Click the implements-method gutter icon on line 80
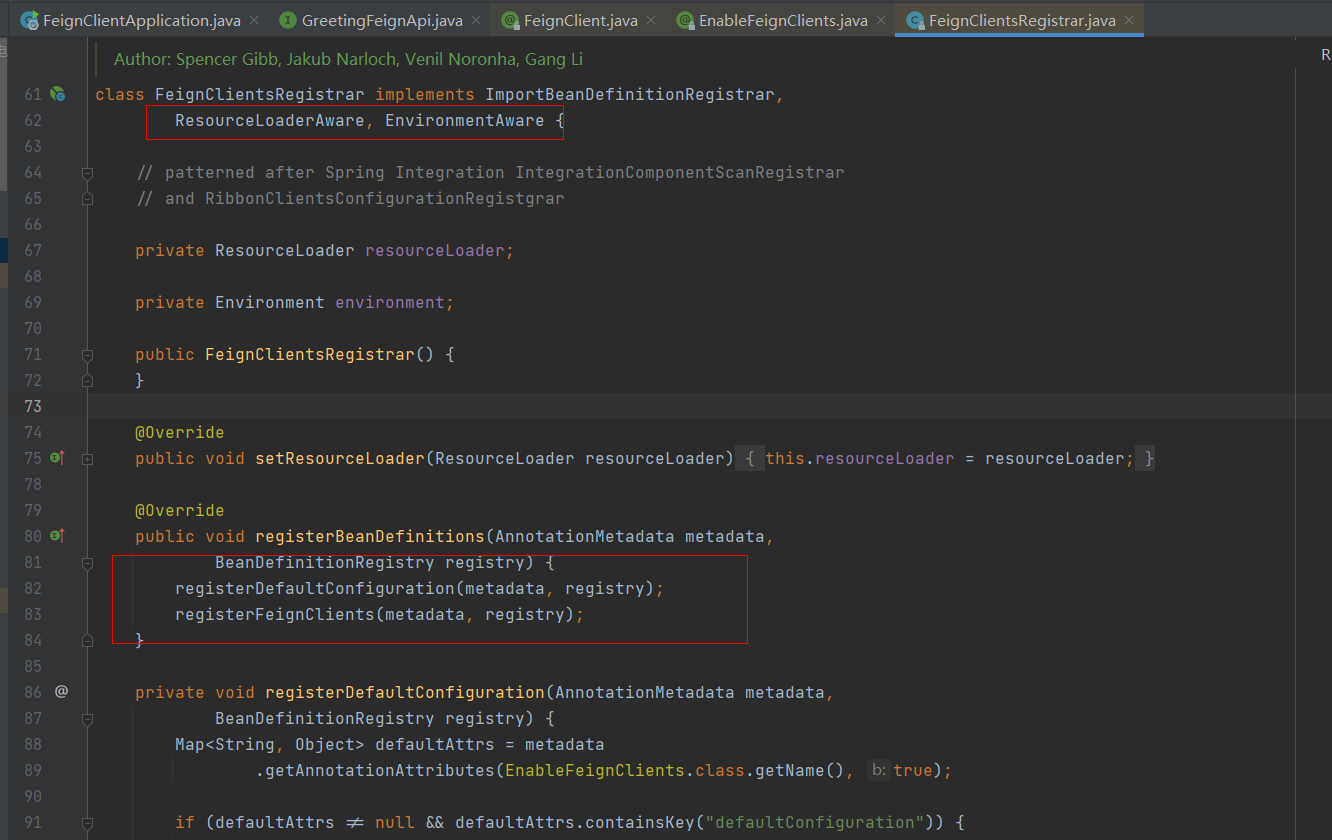Screen dimensions: 1332x840 point(58,536)
